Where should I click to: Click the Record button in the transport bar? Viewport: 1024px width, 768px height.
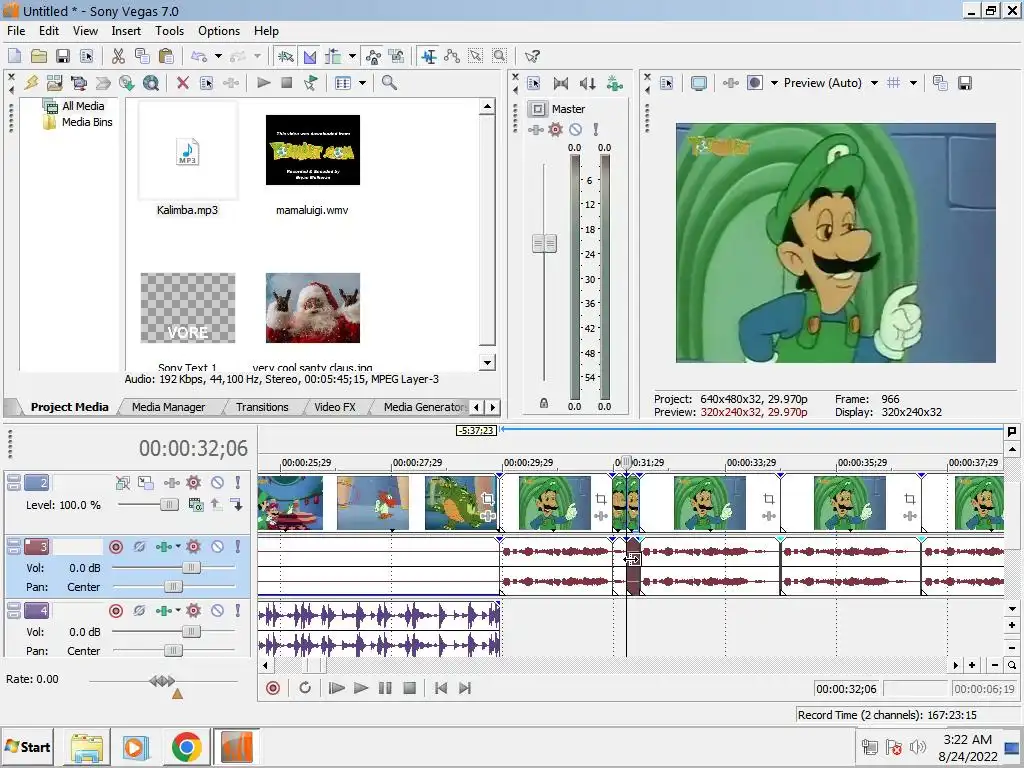pos(273,688)
